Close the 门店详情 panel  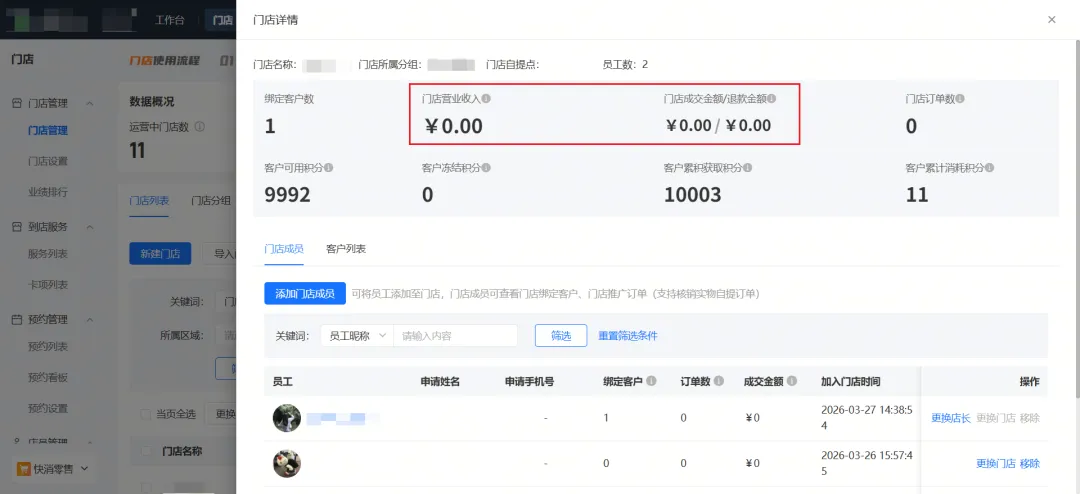click(1051, 20)
